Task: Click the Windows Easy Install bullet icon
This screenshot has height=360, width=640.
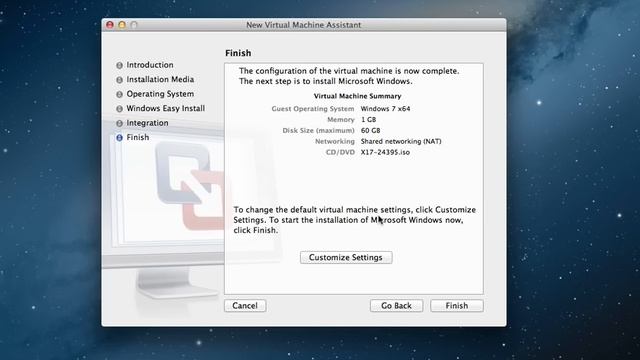Action: click(119, 109)
